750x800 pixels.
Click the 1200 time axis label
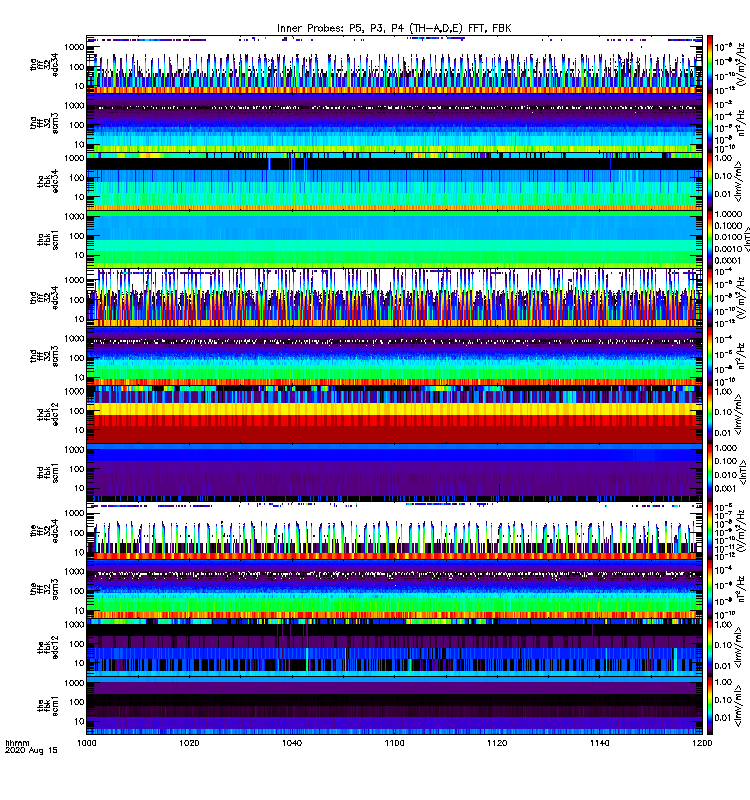[x=702, y=743]
